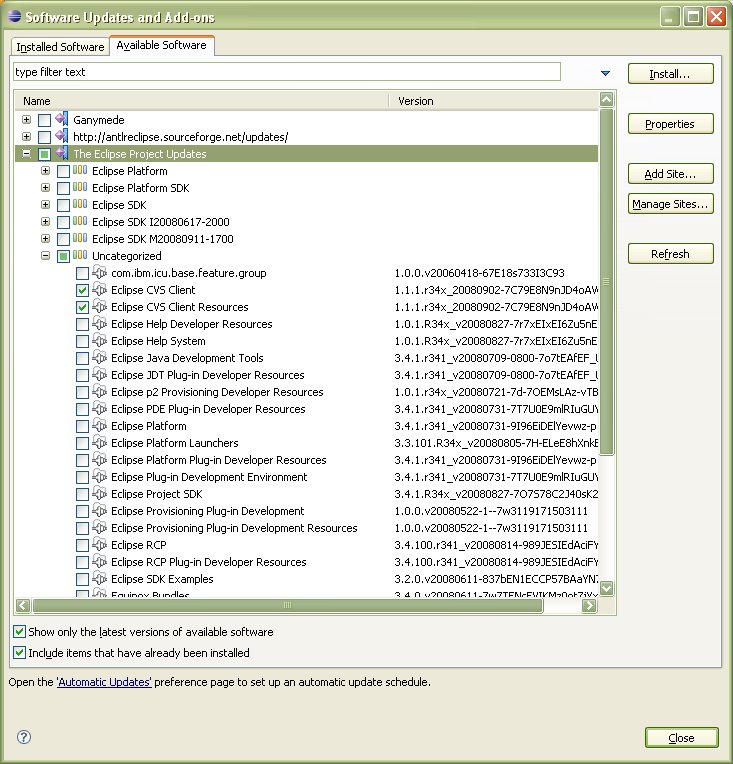Disable Include items already installed checkbox
This screenshot has height=764, width=733.
(20, 653)
